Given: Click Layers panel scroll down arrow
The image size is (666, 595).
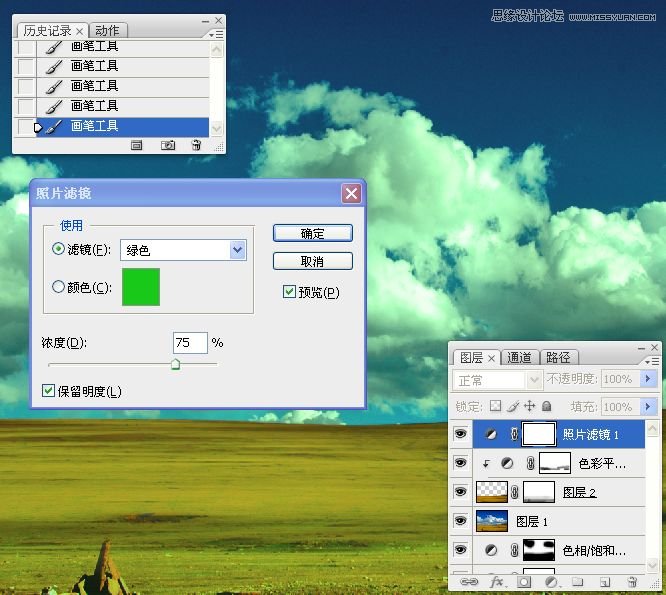Looking at the screenshot, I should pyautogui.click(x=652, y=564).
